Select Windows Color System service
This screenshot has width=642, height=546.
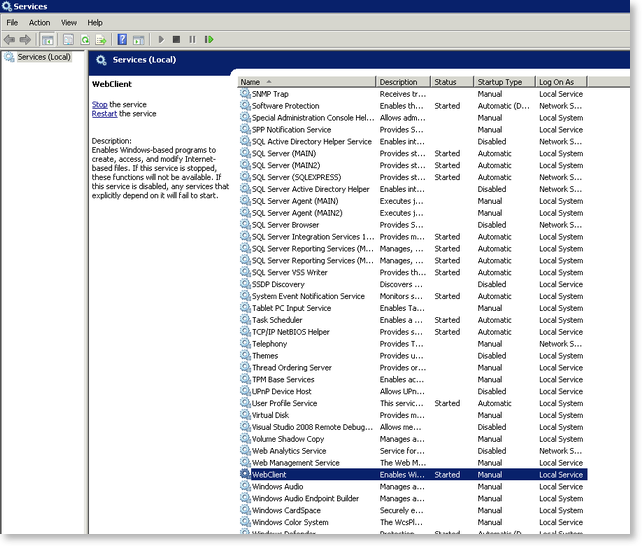(x=414, y=522)
